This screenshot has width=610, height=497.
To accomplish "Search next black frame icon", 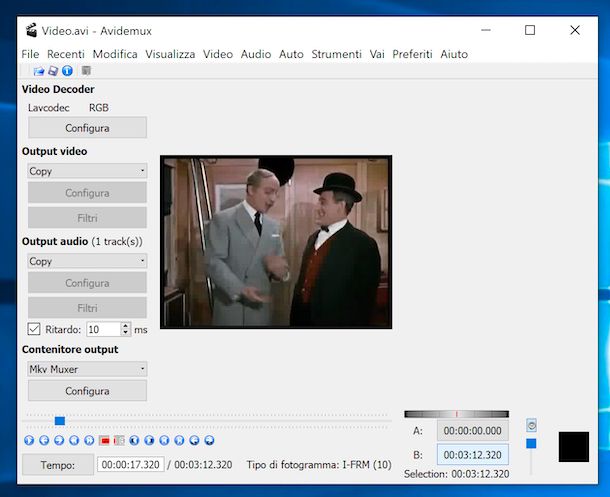I will tap(149, 440).
